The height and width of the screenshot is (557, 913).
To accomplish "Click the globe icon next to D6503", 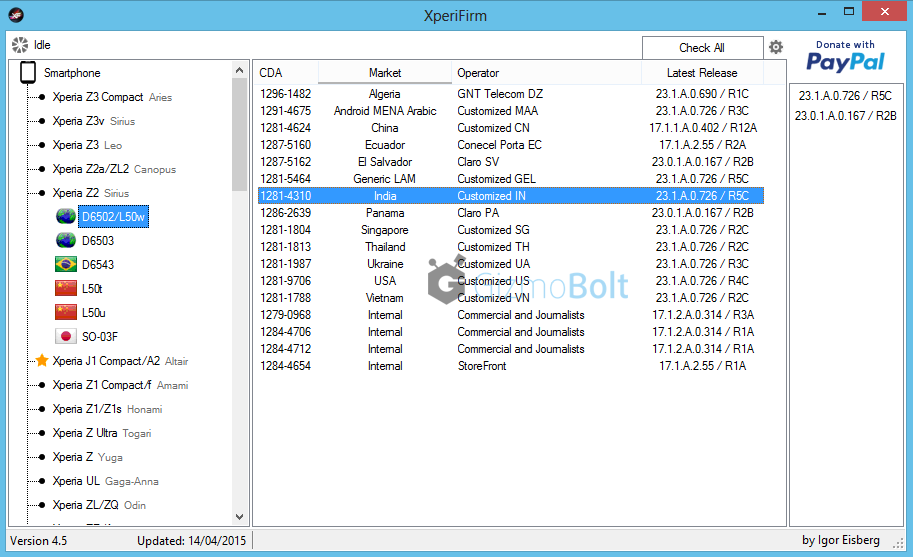I will coord(66,240).
